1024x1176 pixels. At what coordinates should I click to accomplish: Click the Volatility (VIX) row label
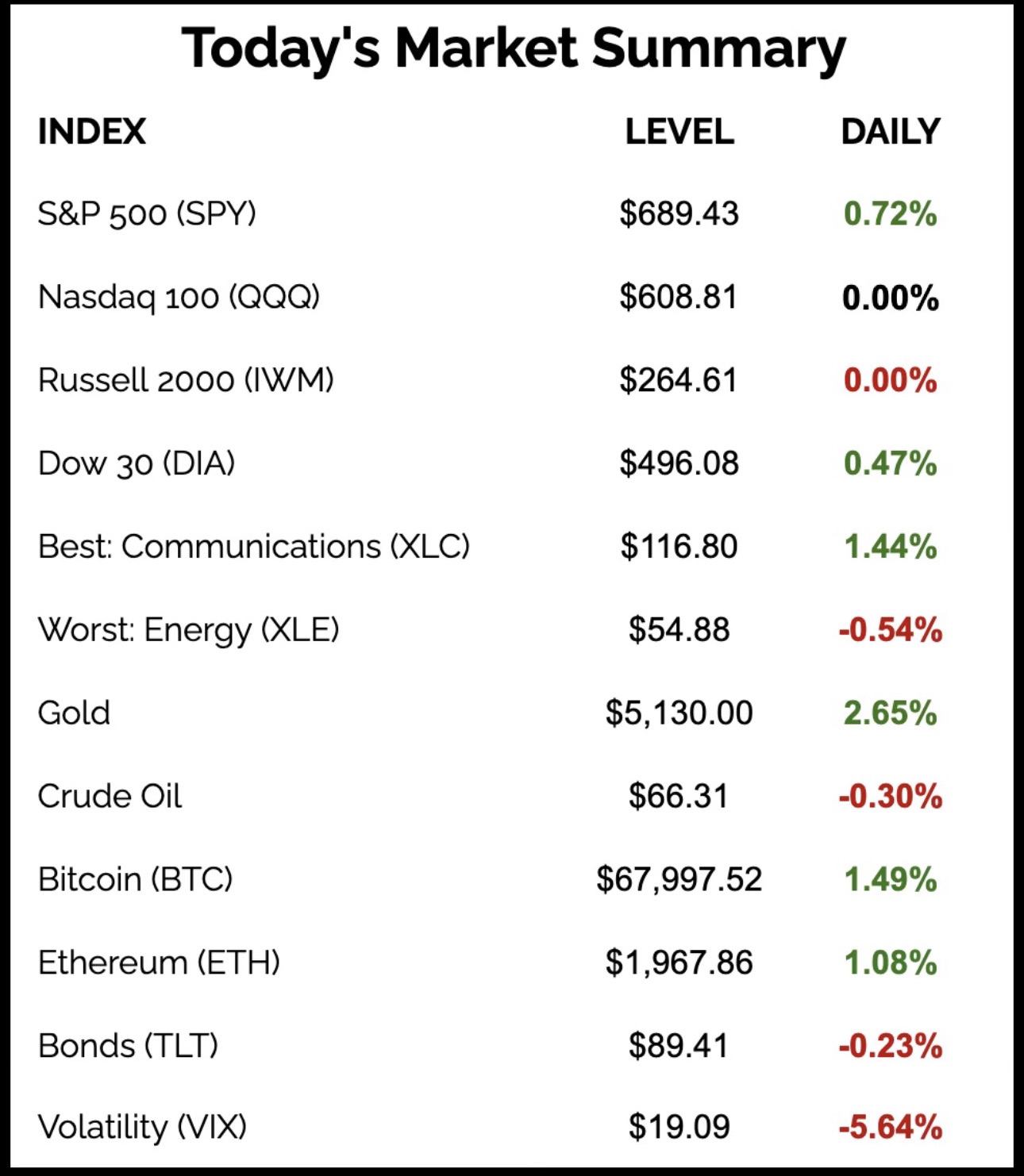142,1127
